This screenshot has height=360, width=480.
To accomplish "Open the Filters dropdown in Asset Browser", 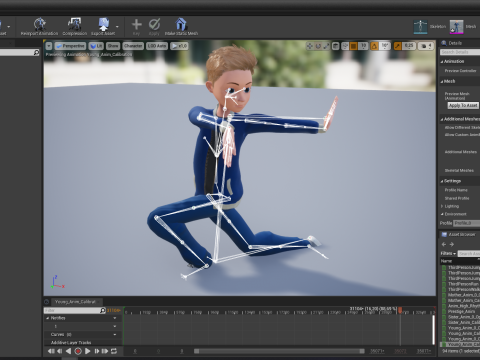I will tap(448, 254).
